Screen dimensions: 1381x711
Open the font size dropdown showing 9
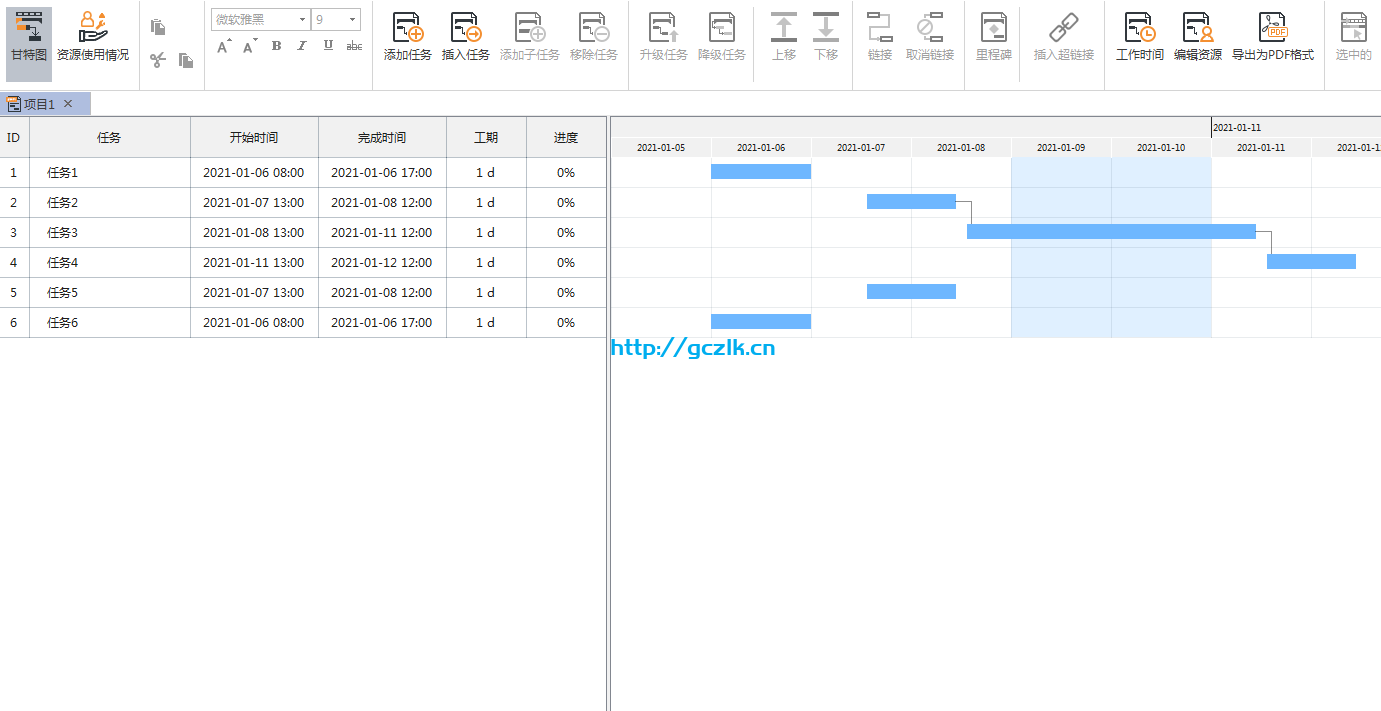pyautogui.click(x=352, y=19)
